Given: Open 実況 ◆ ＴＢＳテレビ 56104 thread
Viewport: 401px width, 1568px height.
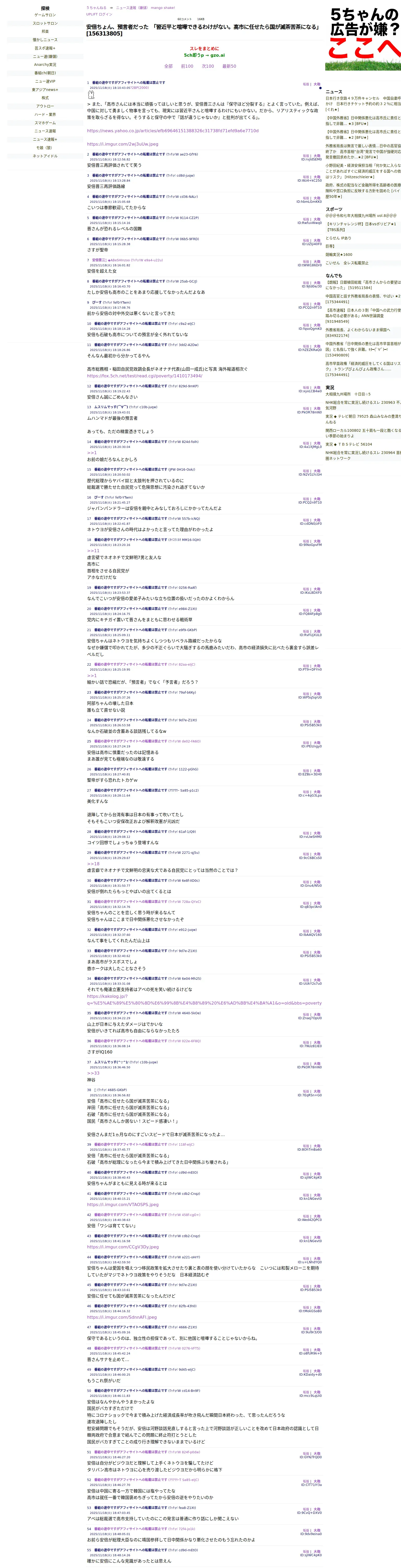Looking at the screenshot, I should click(x=349, y=444).
